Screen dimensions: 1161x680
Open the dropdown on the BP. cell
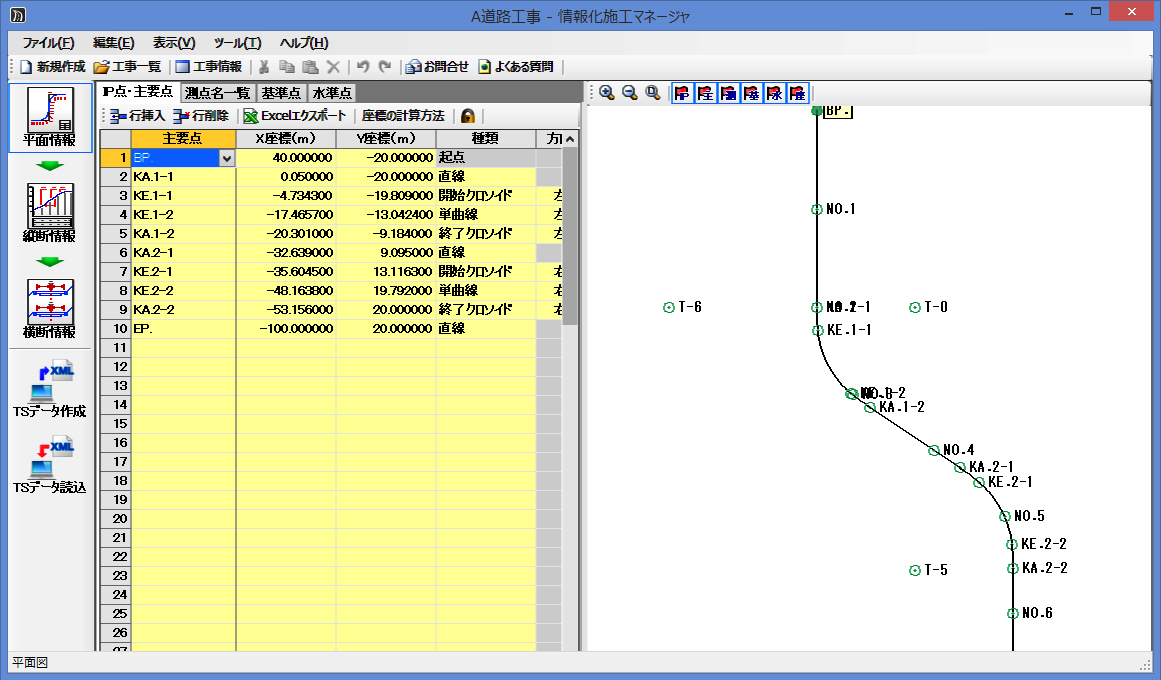click(x=227, y=158)
